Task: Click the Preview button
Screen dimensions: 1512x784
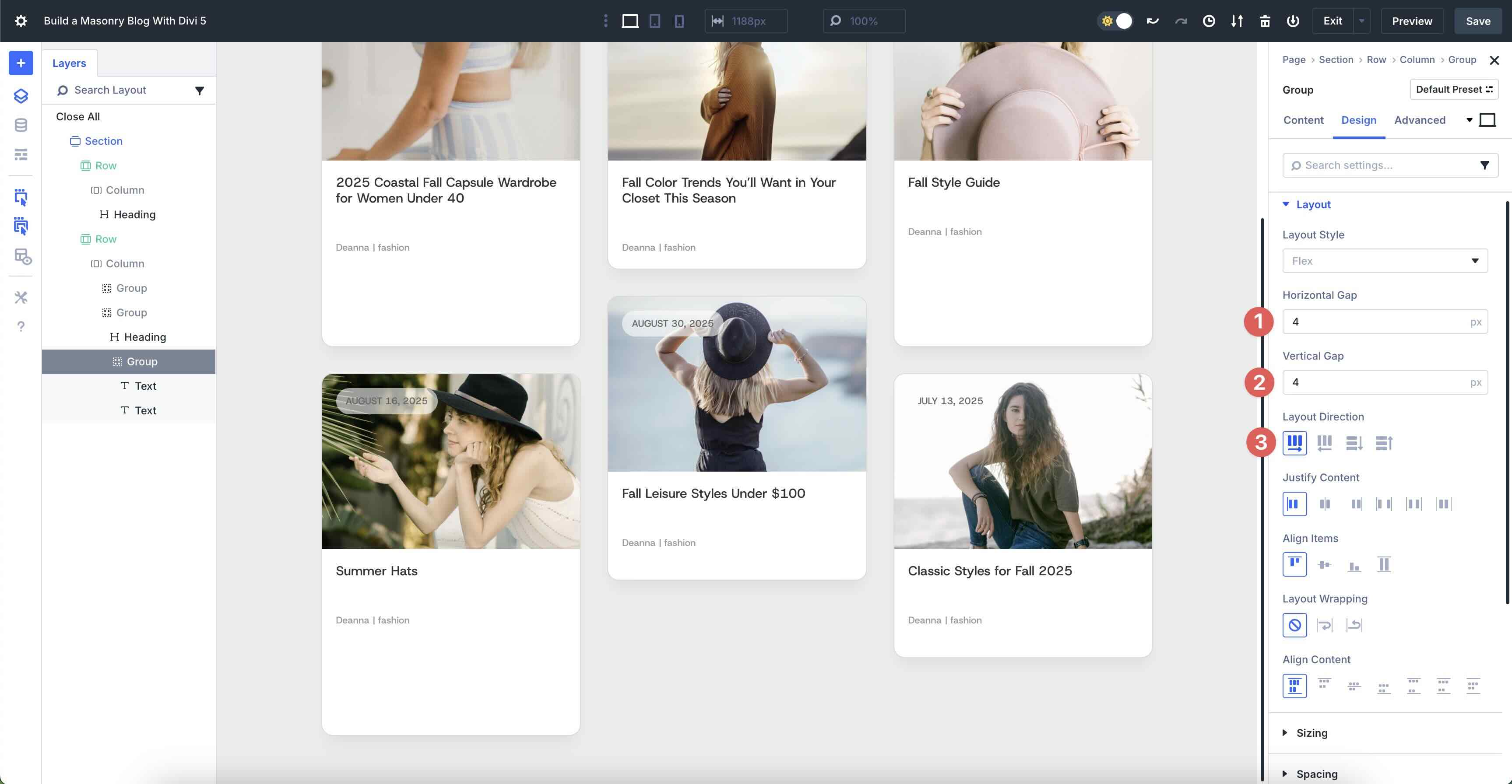Action: [1411, 21]
